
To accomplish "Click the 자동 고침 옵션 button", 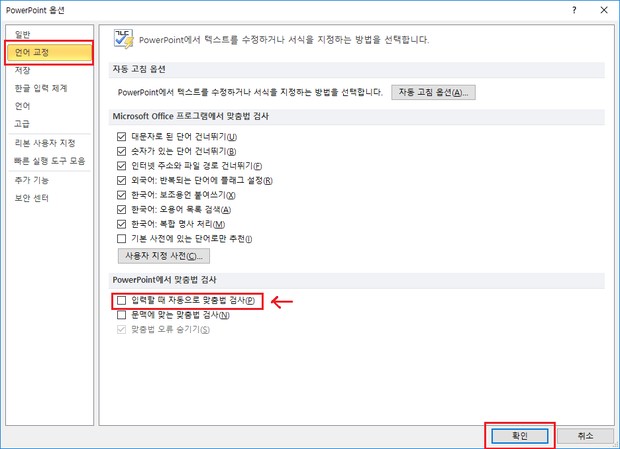I will [x=433, y=92].
